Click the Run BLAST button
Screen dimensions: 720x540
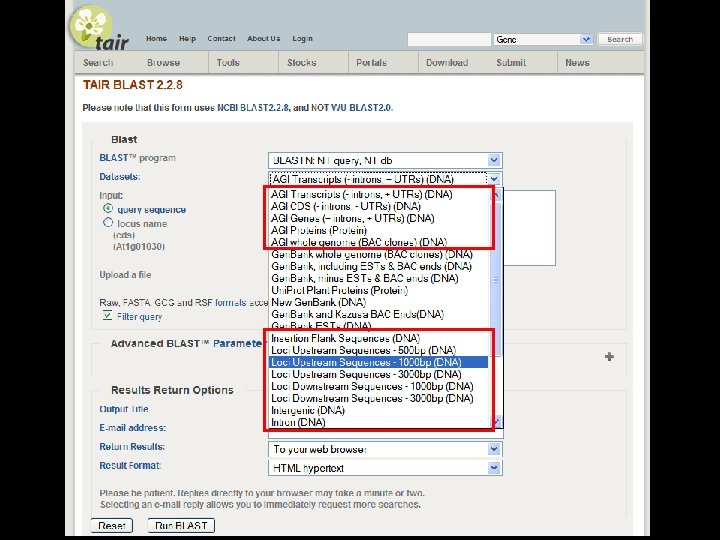181,525
